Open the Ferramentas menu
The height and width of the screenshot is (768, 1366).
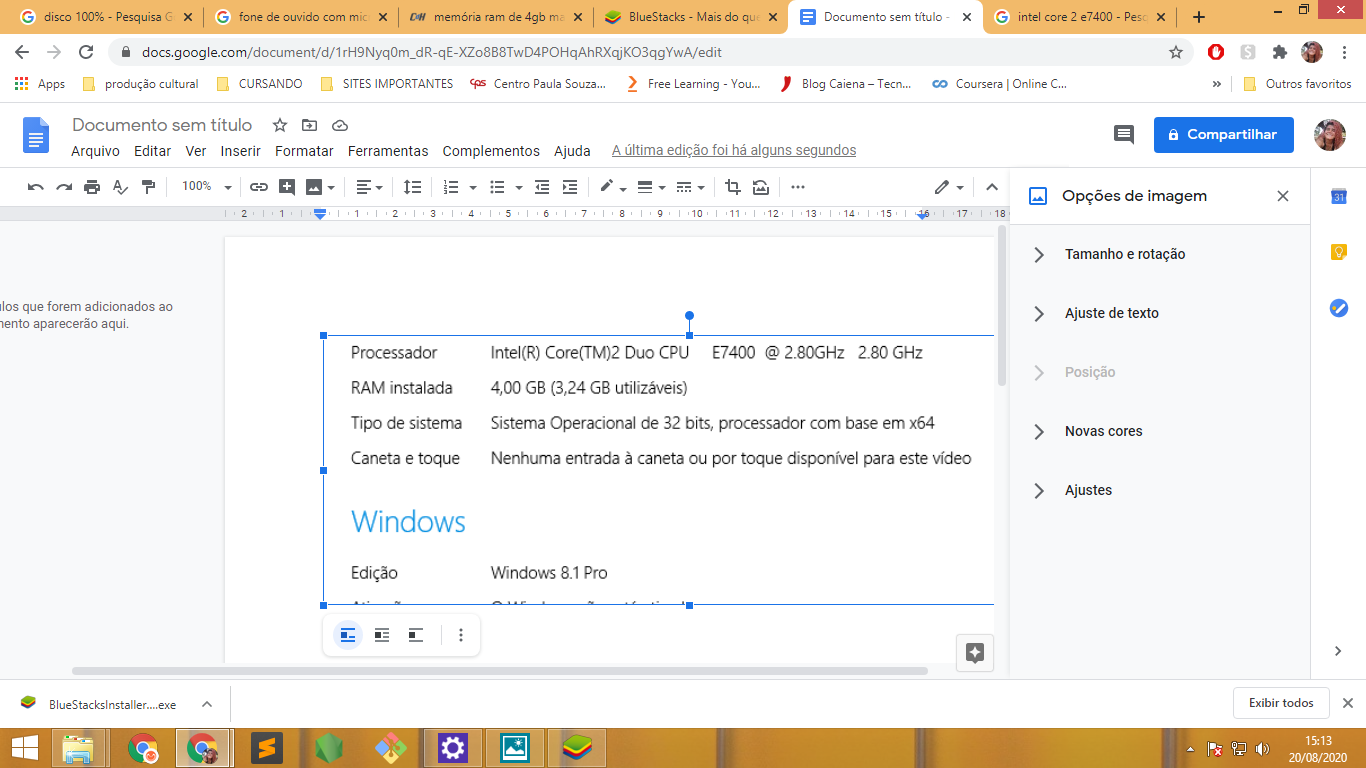coord(388,151)
